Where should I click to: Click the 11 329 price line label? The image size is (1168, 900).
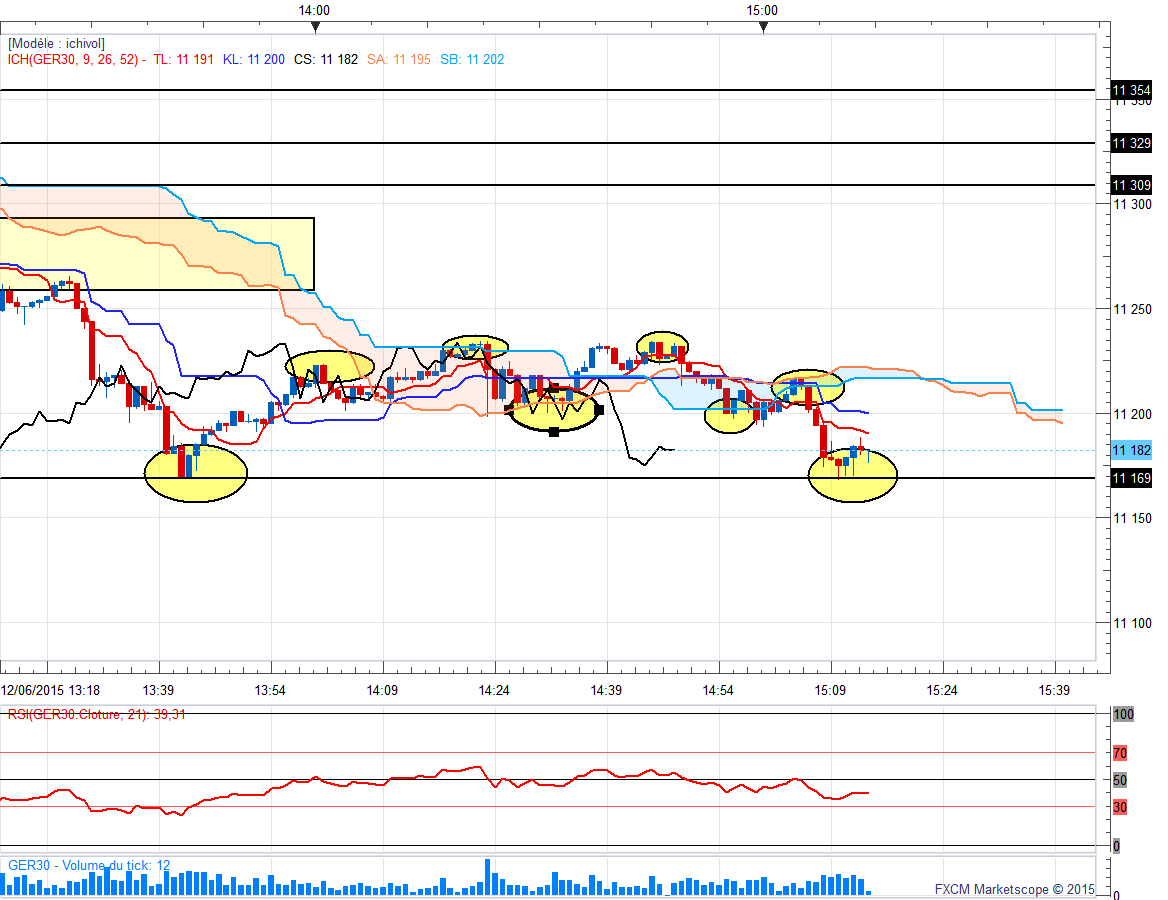point(1131,143)
